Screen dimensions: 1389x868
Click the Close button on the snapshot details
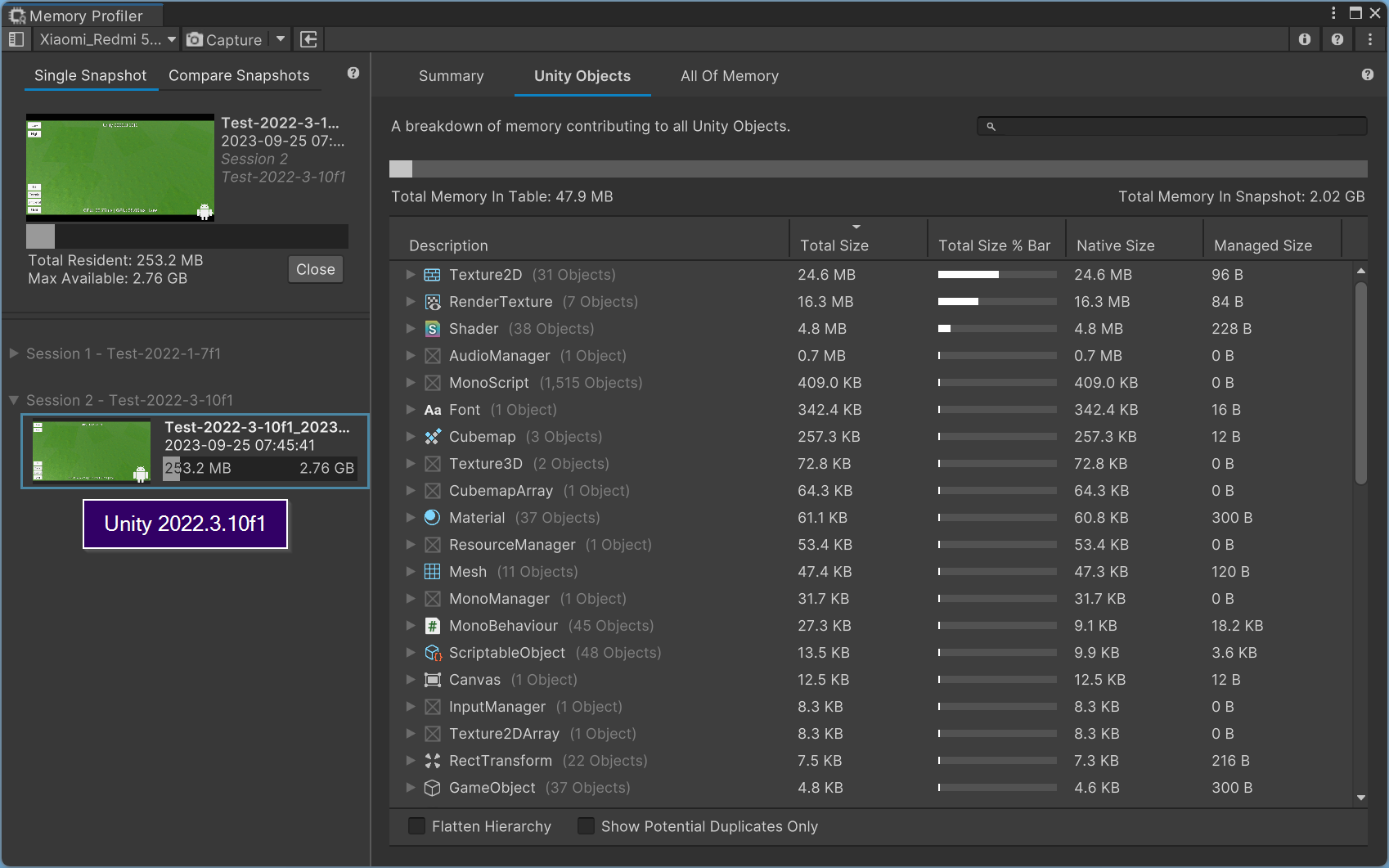point(315,269)
